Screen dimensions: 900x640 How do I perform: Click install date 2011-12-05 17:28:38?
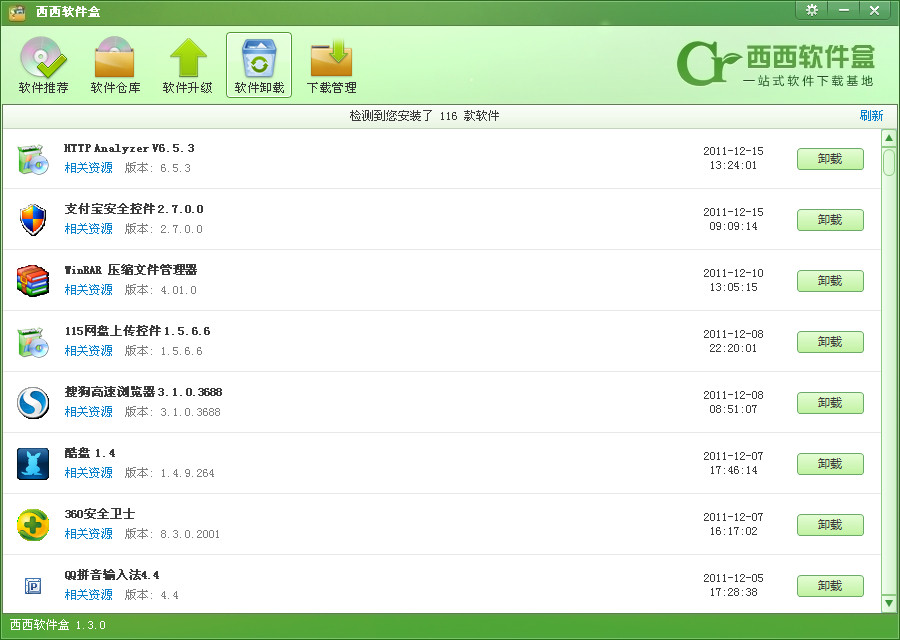coord(734,585)
